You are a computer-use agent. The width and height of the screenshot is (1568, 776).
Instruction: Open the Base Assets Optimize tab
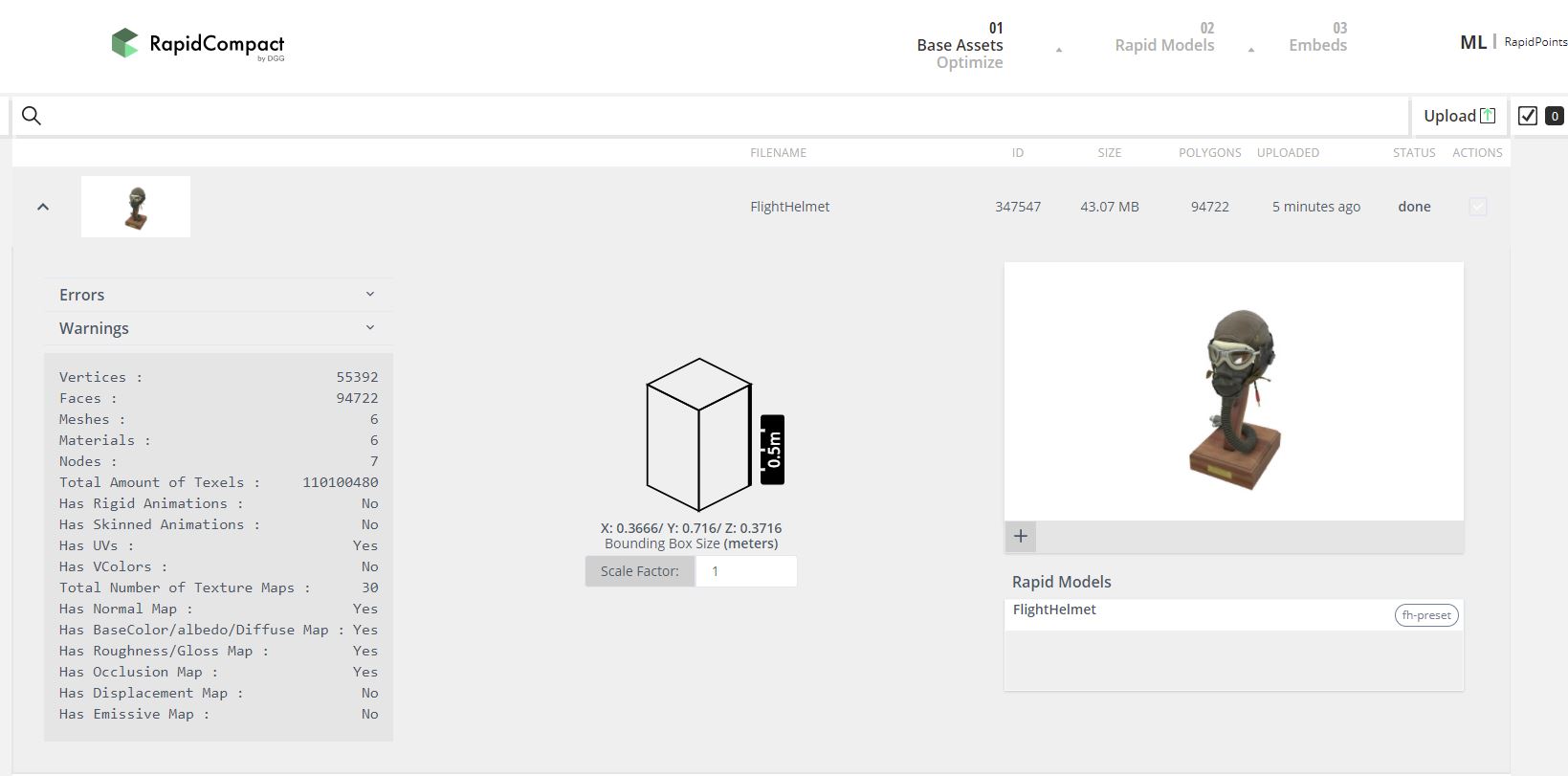[x=960, y=46]
